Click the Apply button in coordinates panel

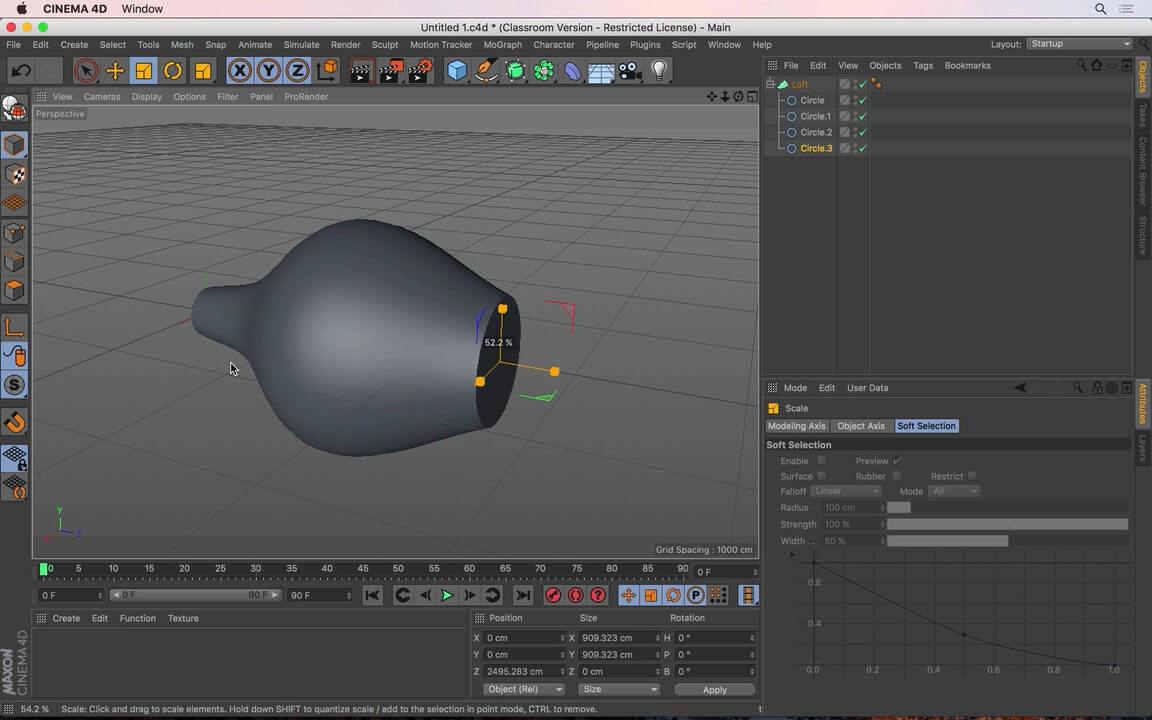point(714,689)
